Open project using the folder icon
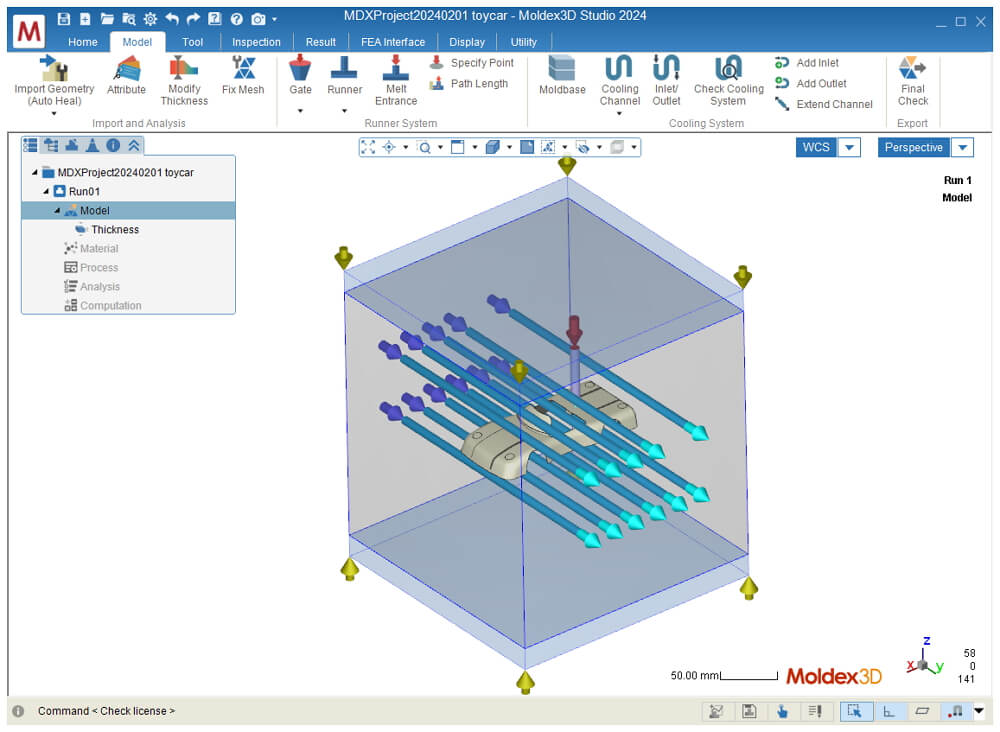The width and height of the screenshot is (1000, 732). [107, 18]
